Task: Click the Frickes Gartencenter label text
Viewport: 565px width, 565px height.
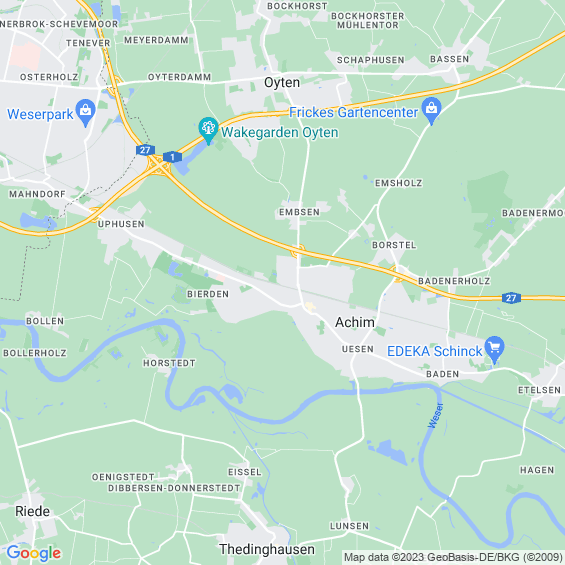Action: pos(353,112)
